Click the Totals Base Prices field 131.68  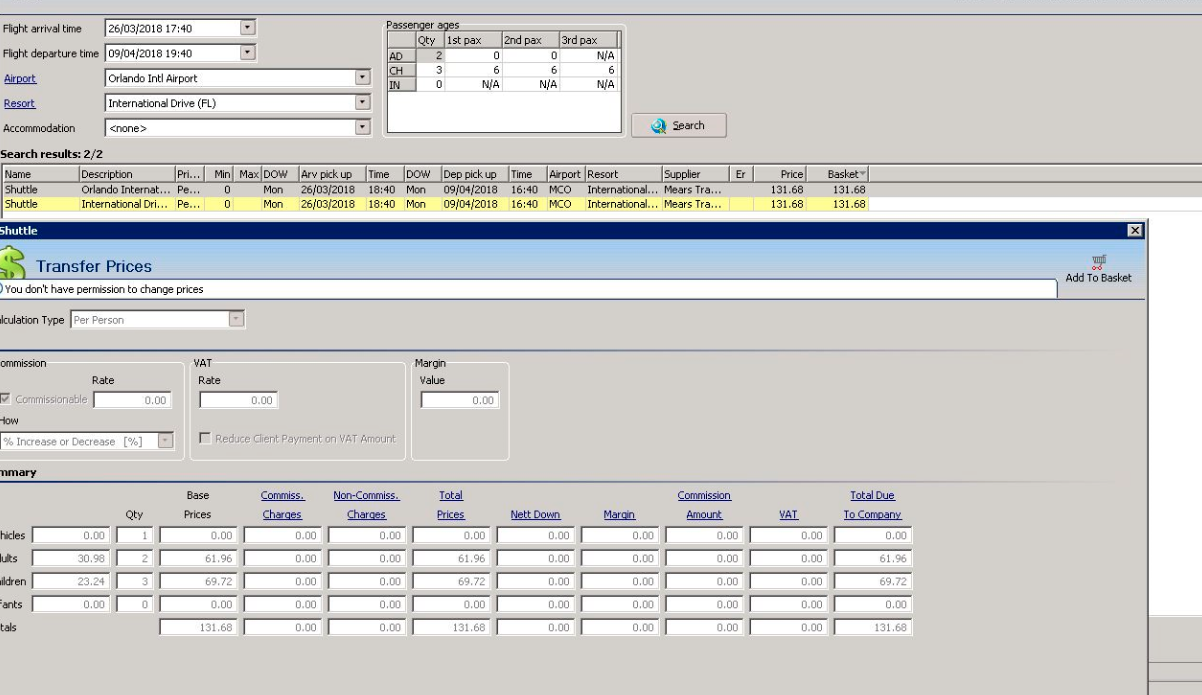tap(198, 627)
